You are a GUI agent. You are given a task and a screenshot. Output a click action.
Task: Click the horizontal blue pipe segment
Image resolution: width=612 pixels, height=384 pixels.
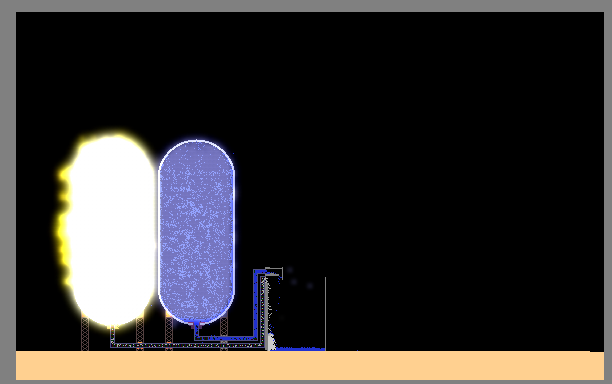(x=225, y=338)
